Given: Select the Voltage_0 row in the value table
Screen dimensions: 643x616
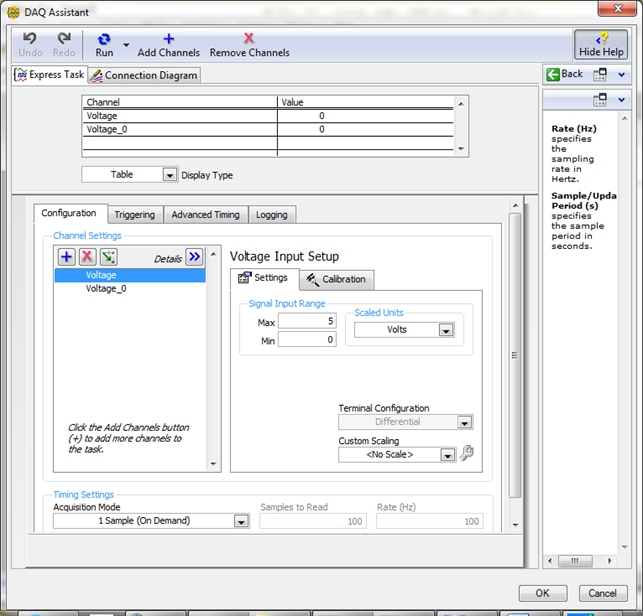Looking at the screenshot, I should click(x=268, y=130).
